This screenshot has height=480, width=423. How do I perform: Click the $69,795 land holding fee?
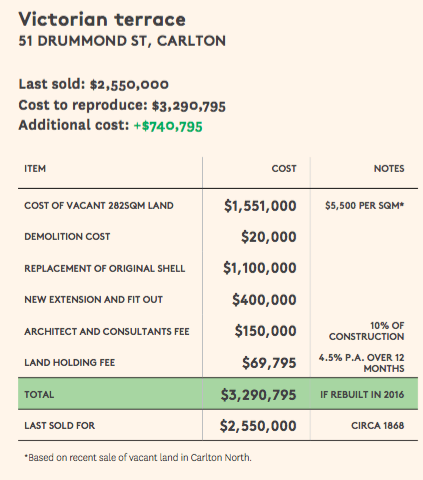click(269, 363)
